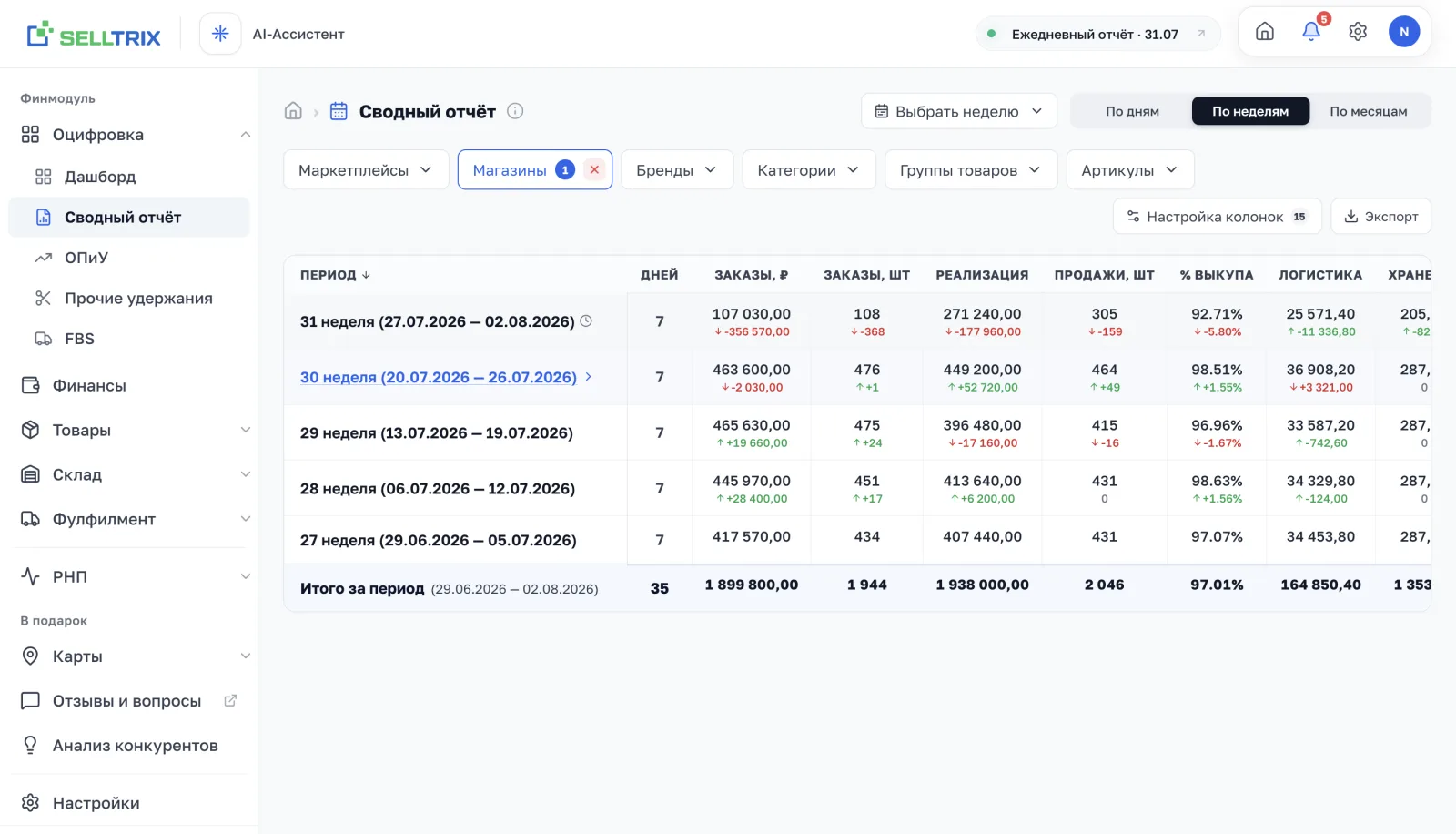Click info icon next to Сводный отчёт
Image resolution: width=1456 pixels, height=834 pixels.
(515, 111)
